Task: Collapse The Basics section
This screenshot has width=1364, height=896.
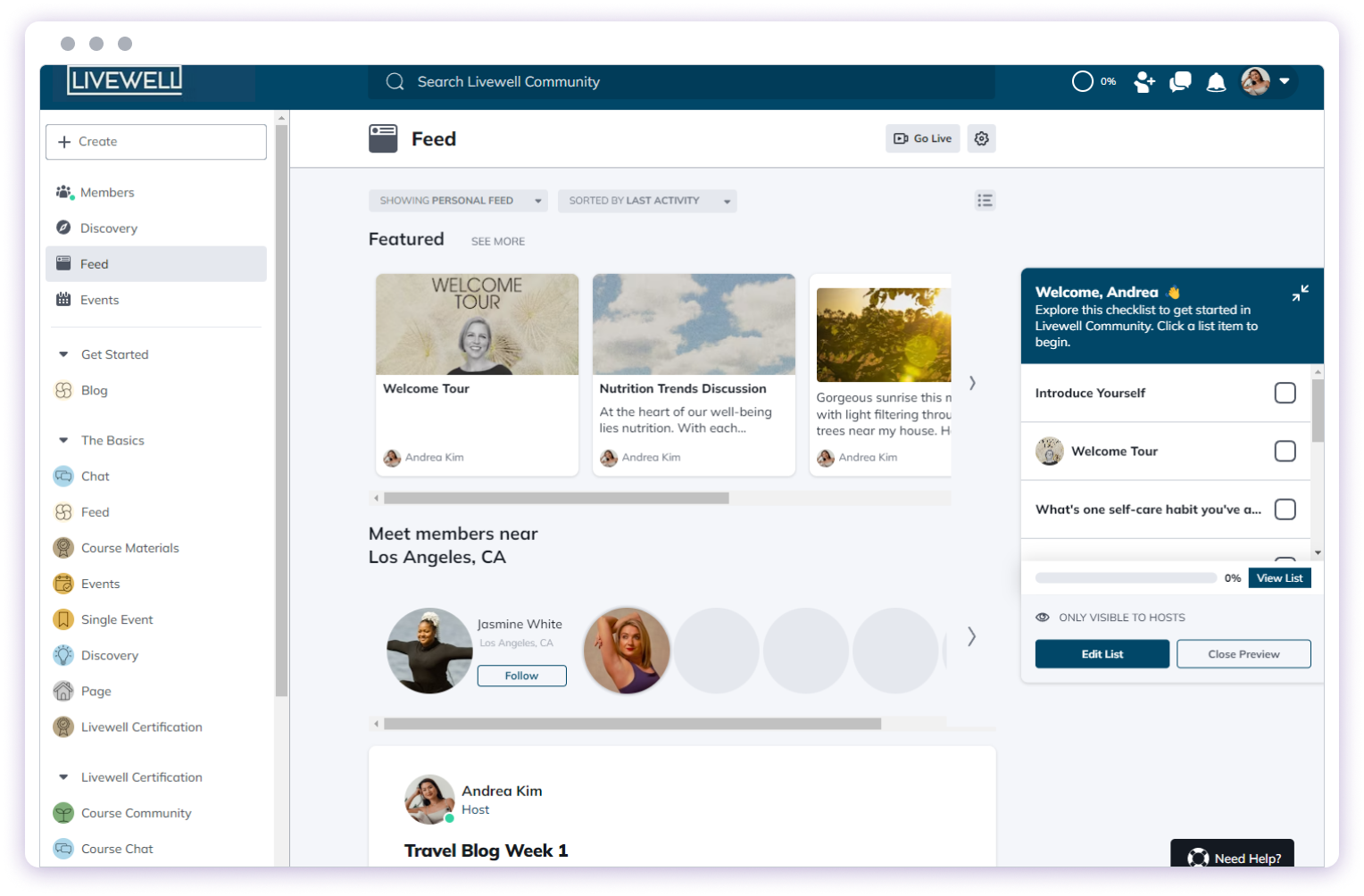Action: 63,440
